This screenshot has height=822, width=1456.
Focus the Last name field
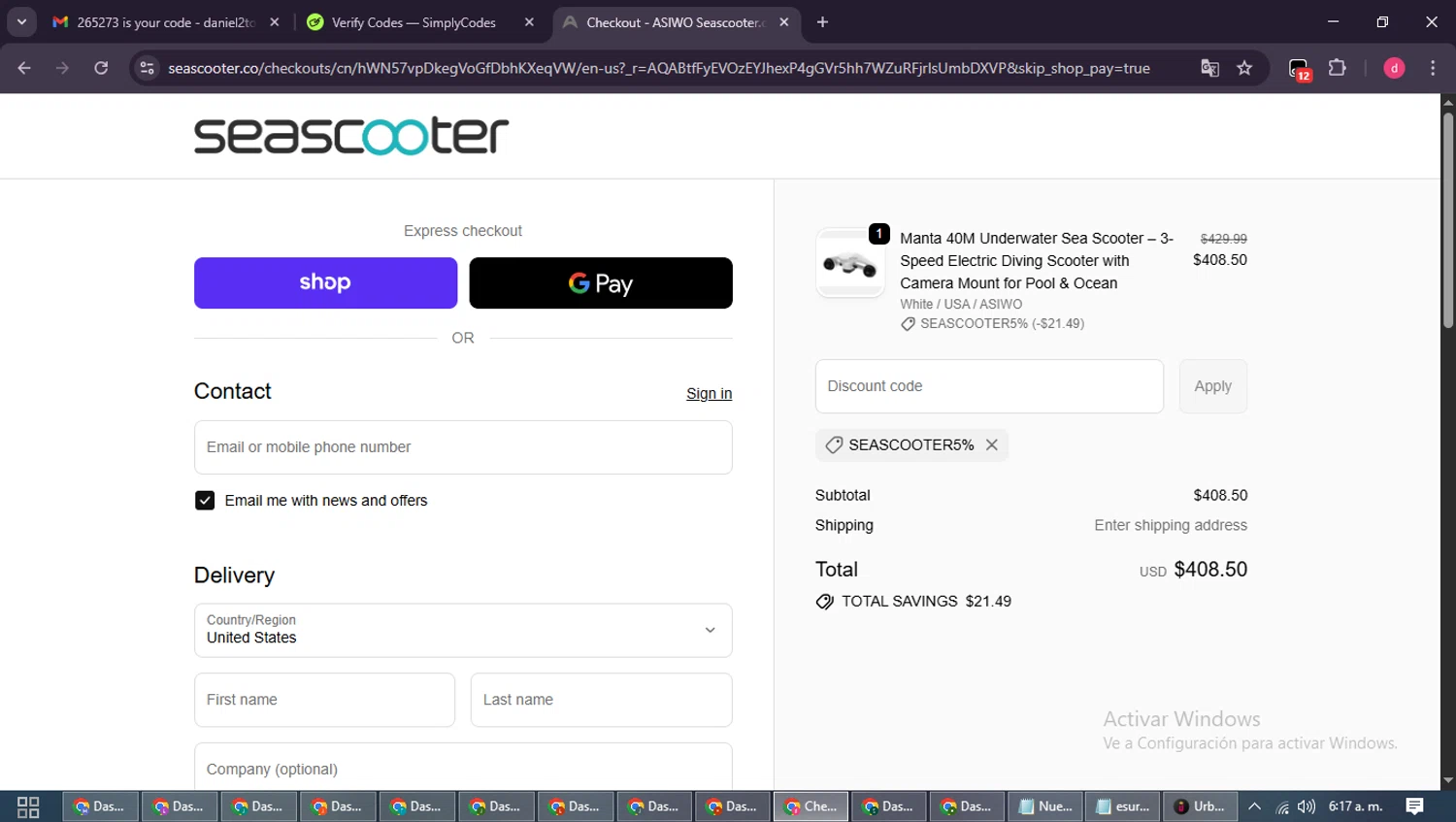[x=601, y=700]
